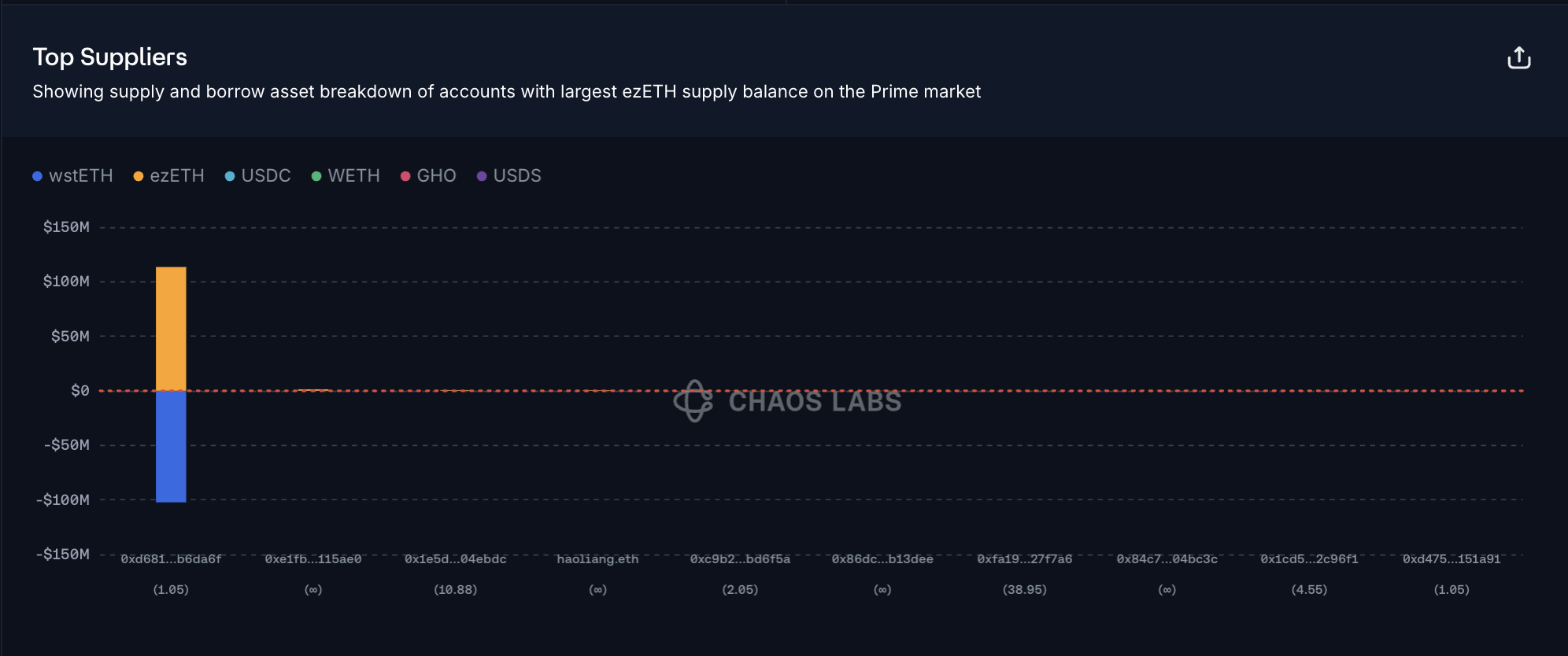Open account 0x1e5d...04ebdc
Image resolution: width=1568 pixels, height=656 pixels.
click(x=456, y=559)
